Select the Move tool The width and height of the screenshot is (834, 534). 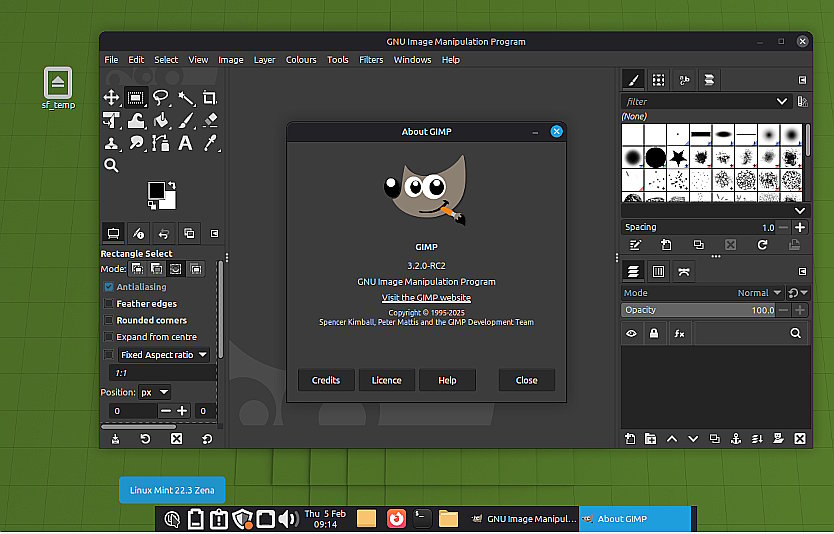click(x=111, y=97)
